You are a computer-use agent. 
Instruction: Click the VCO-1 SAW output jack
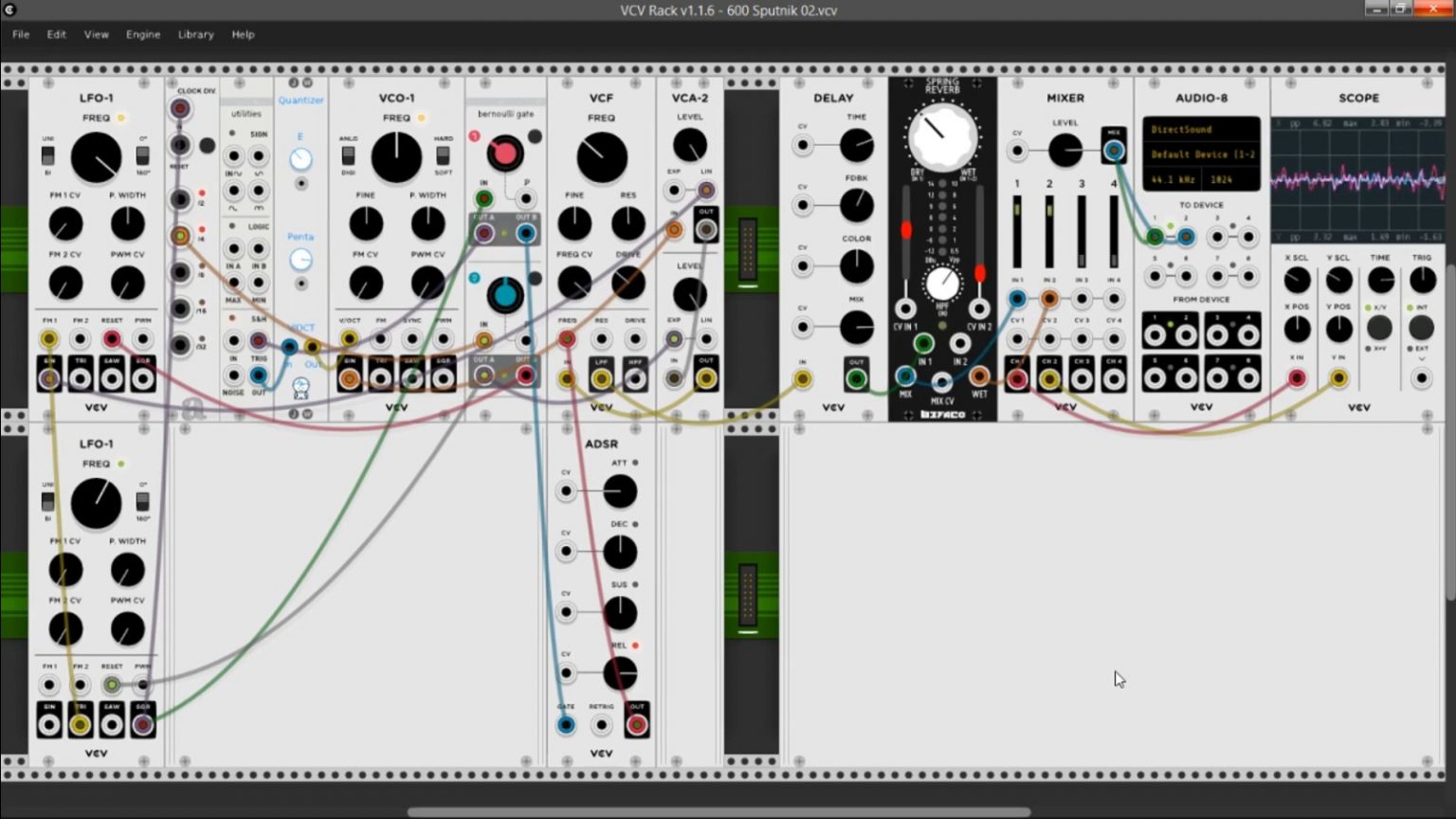click(x=411, y=377)
